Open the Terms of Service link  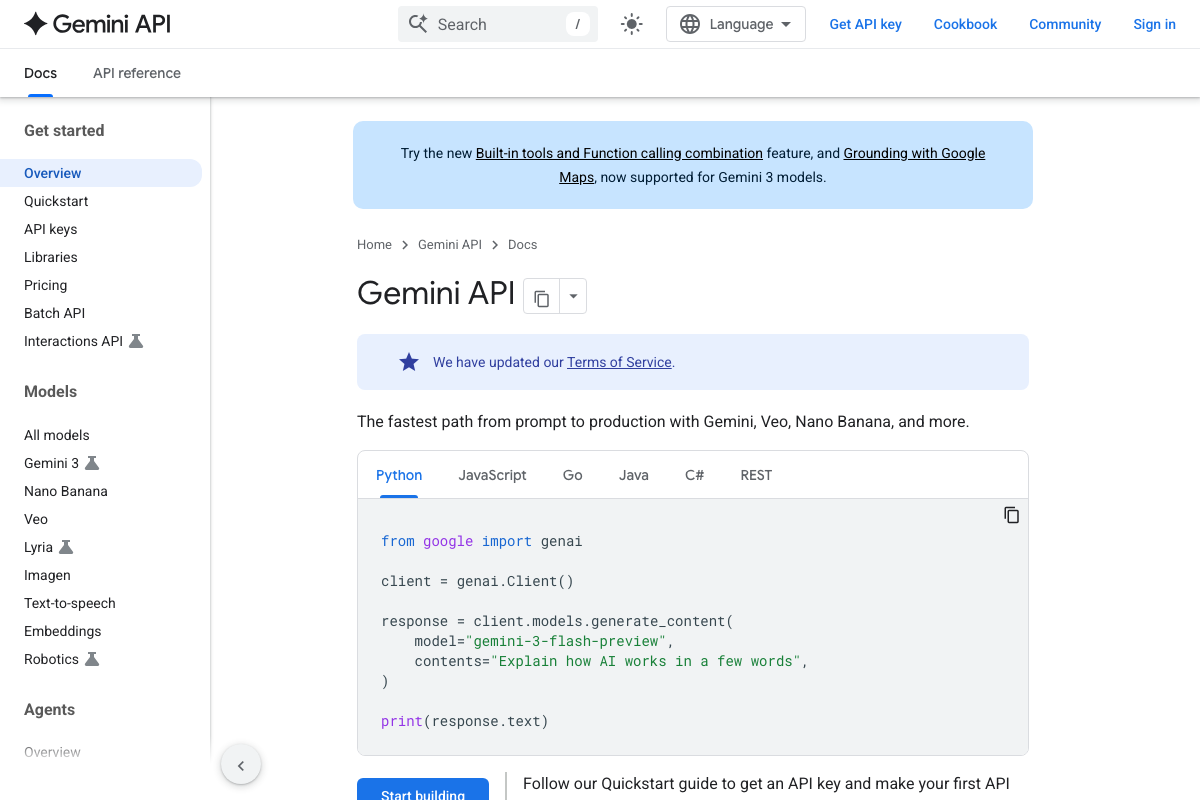coord(619,362)
